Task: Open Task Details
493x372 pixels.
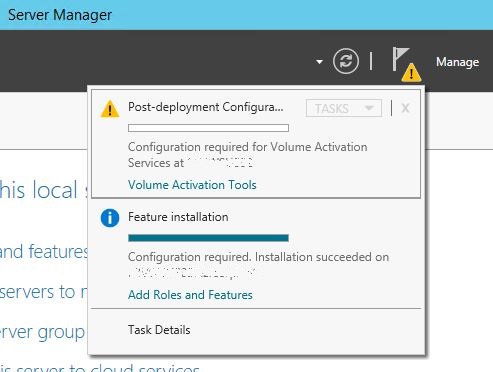Action: click(159, 330)
